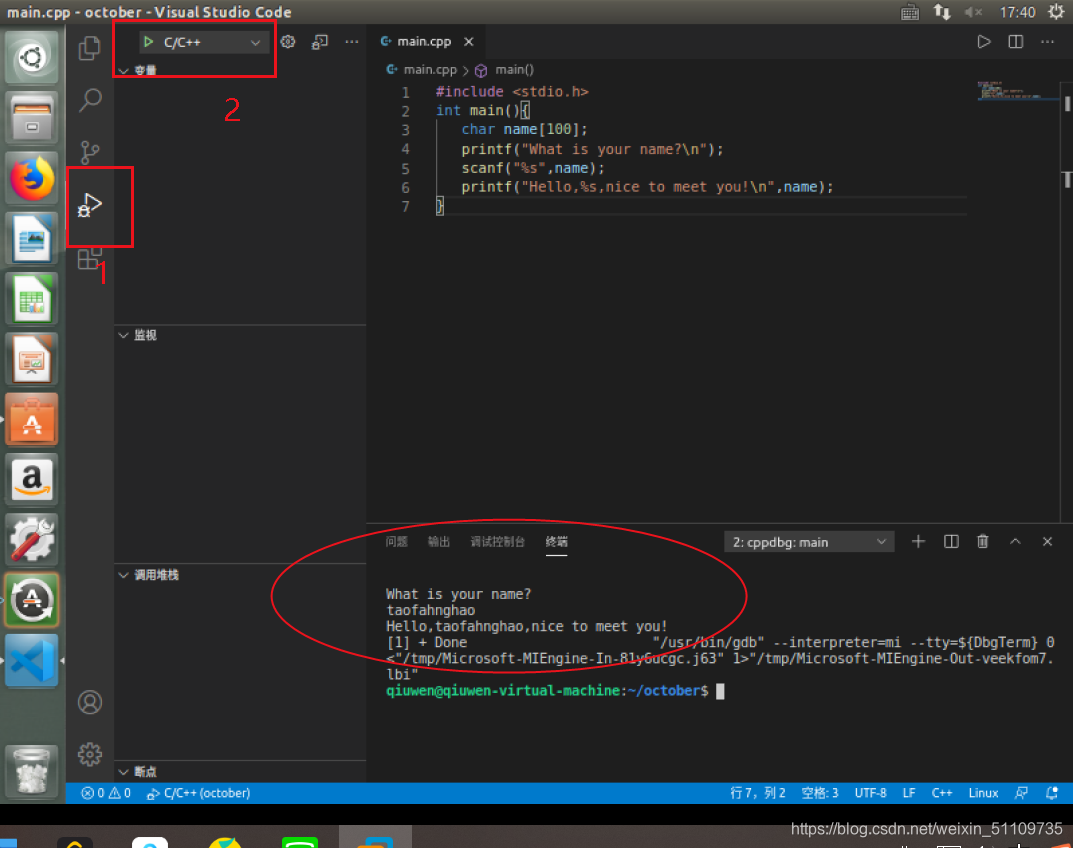Change indentation via '空格: 3' status item
The image size is (1073, 848).
click(x=820, y=793)
